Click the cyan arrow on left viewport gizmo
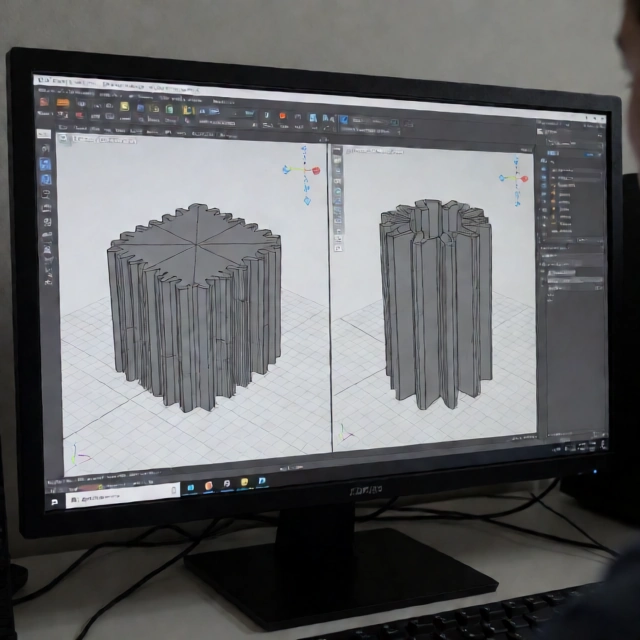 coord(286,169)
